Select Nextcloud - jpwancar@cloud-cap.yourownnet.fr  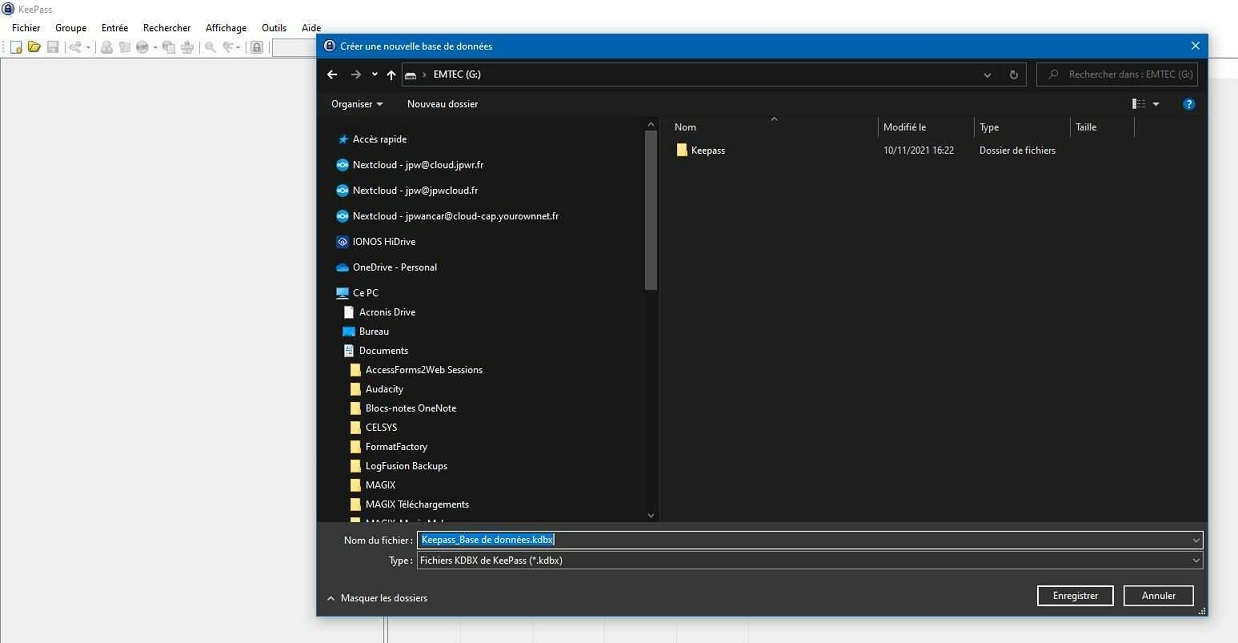tap(455, 216)
